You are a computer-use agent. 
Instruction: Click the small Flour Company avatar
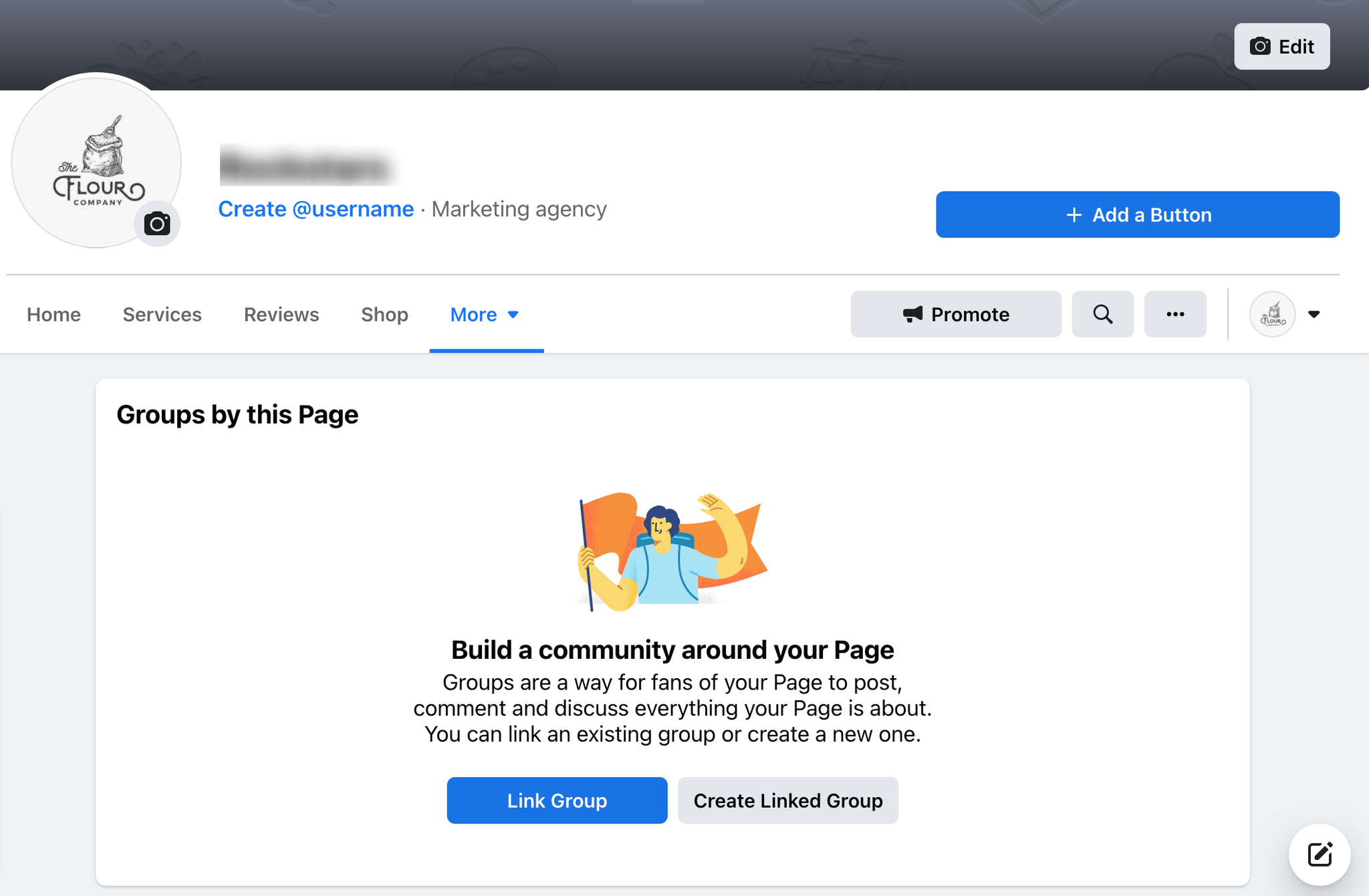[1272, 314]
